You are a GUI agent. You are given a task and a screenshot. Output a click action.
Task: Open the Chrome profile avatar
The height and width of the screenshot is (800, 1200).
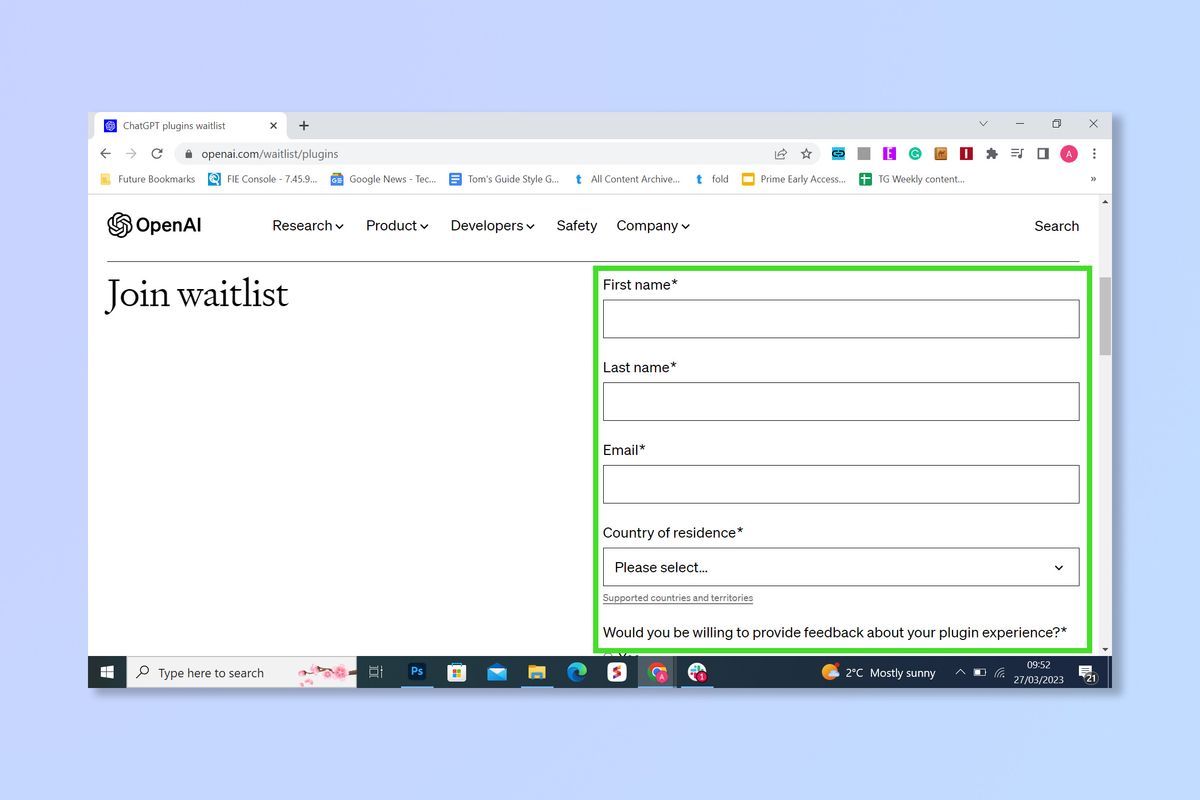(x=1068, y=153)
